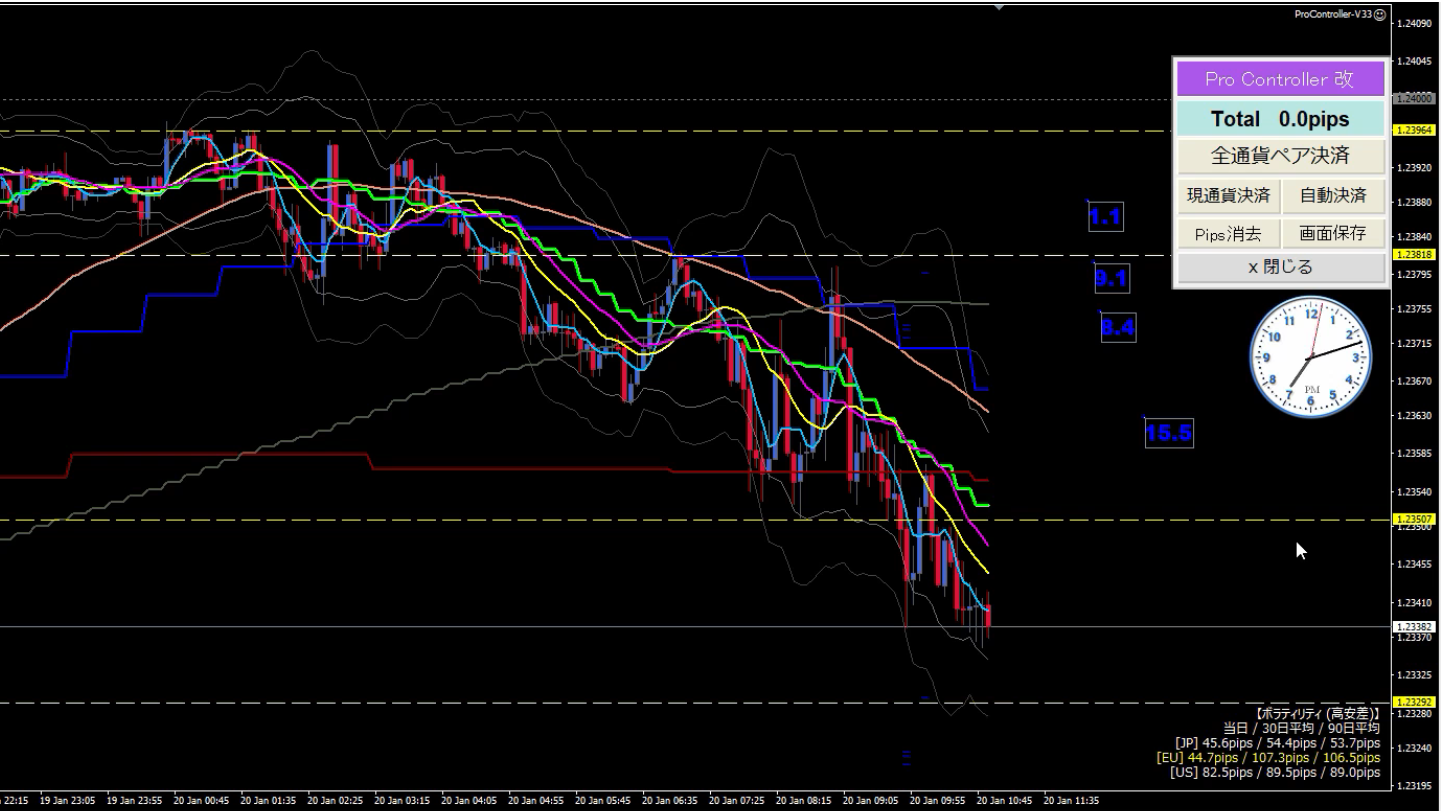
Task: Click the Pro Controller 改 purple header
Action: tap(1280, 79)
